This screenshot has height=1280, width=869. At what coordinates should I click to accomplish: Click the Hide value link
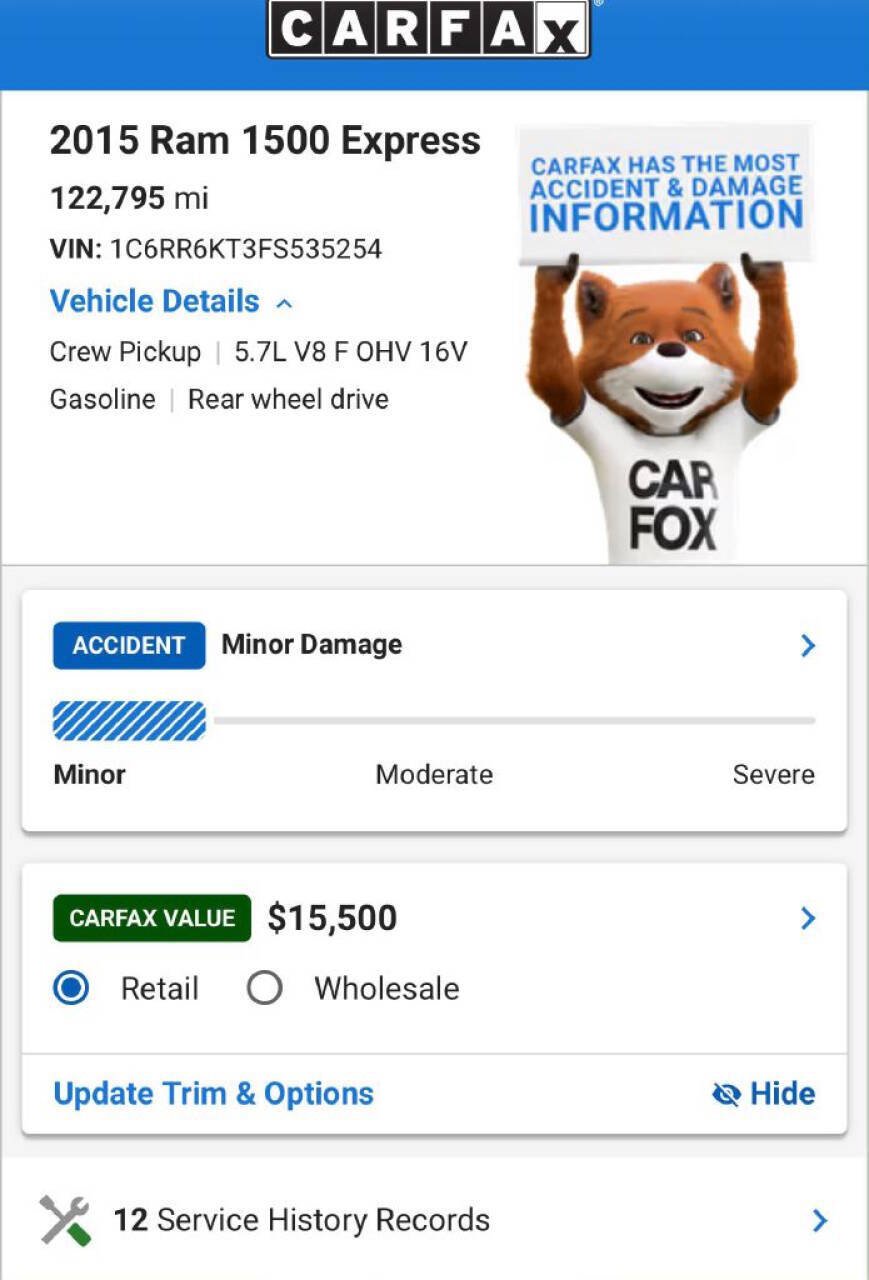763,1094
